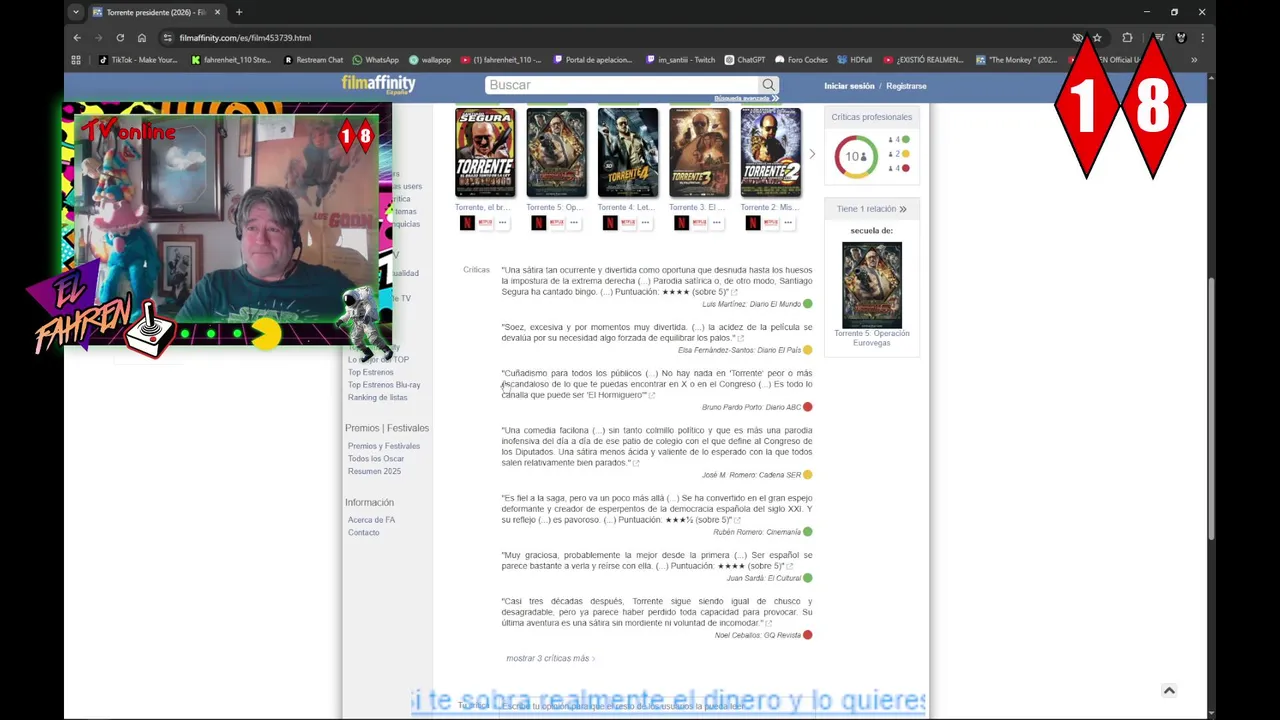Open WhatsApp bookmark
This screenshot has width=1280, height=720.
(x=376, y=60)
